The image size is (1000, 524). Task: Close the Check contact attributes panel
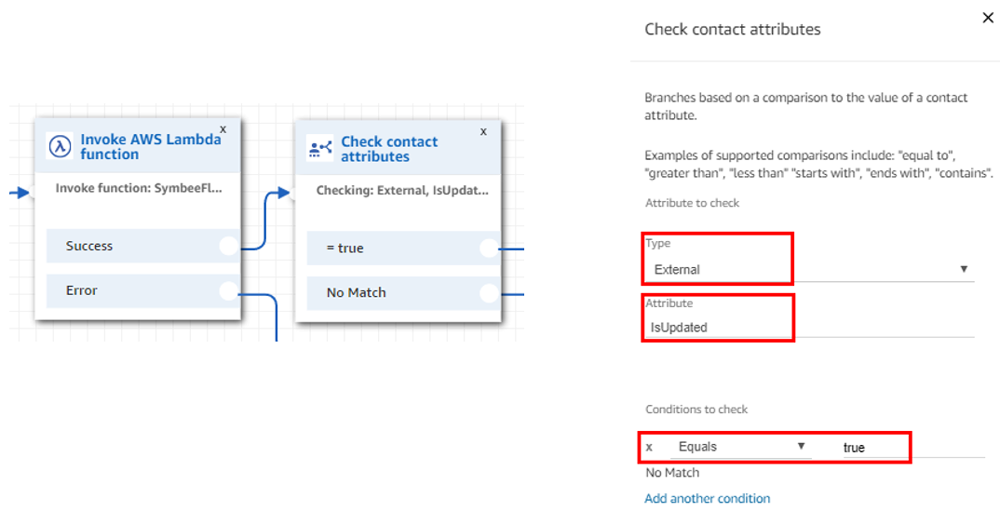pos(988,18)
